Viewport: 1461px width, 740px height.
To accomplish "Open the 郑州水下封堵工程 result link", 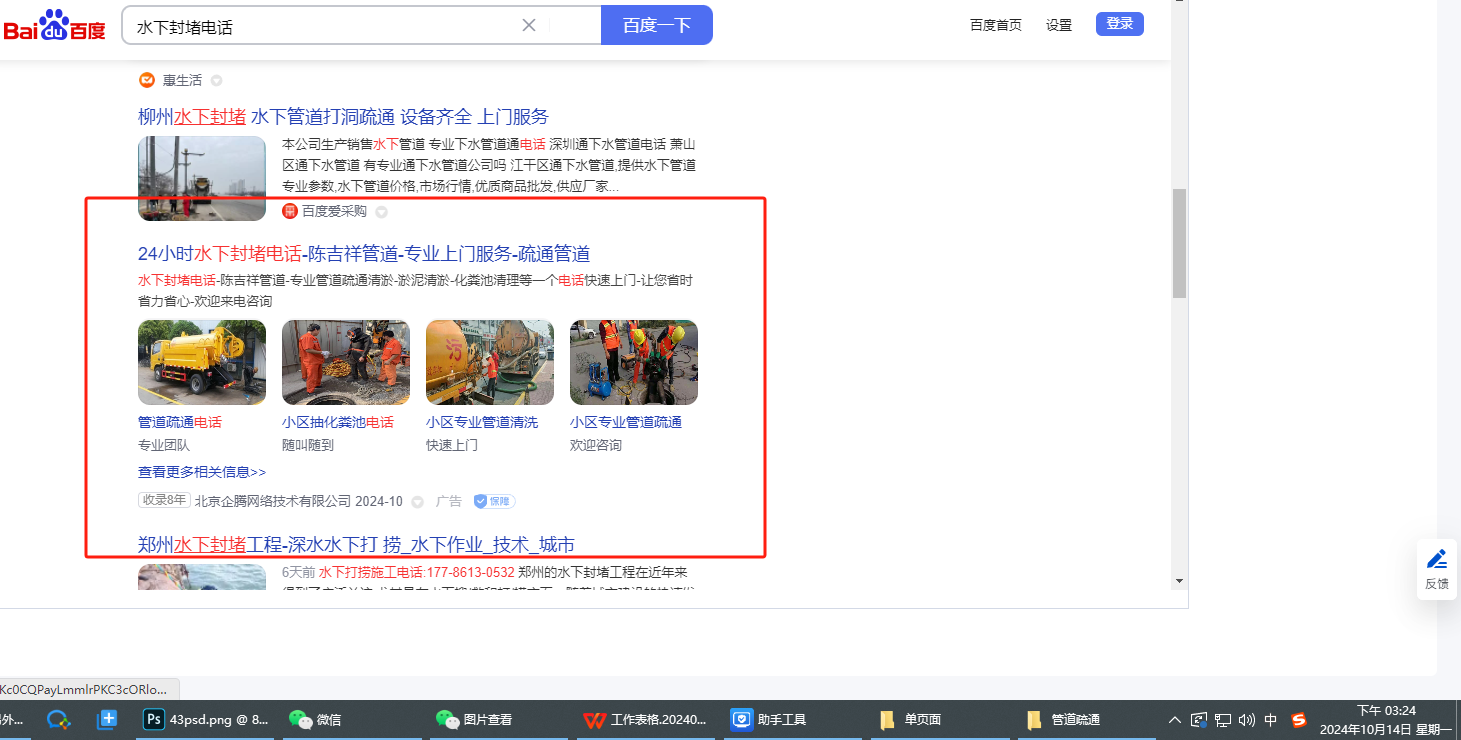I will pos(356,544).
